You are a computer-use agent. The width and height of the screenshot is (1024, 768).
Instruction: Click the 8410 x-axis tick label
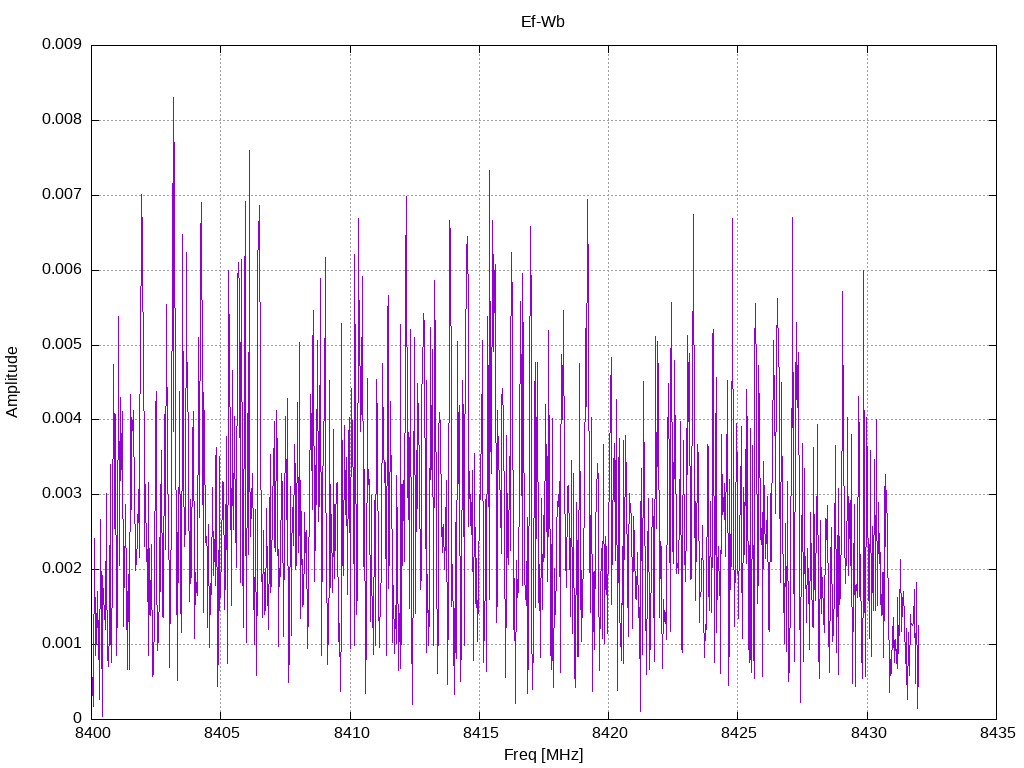point(350,733)
